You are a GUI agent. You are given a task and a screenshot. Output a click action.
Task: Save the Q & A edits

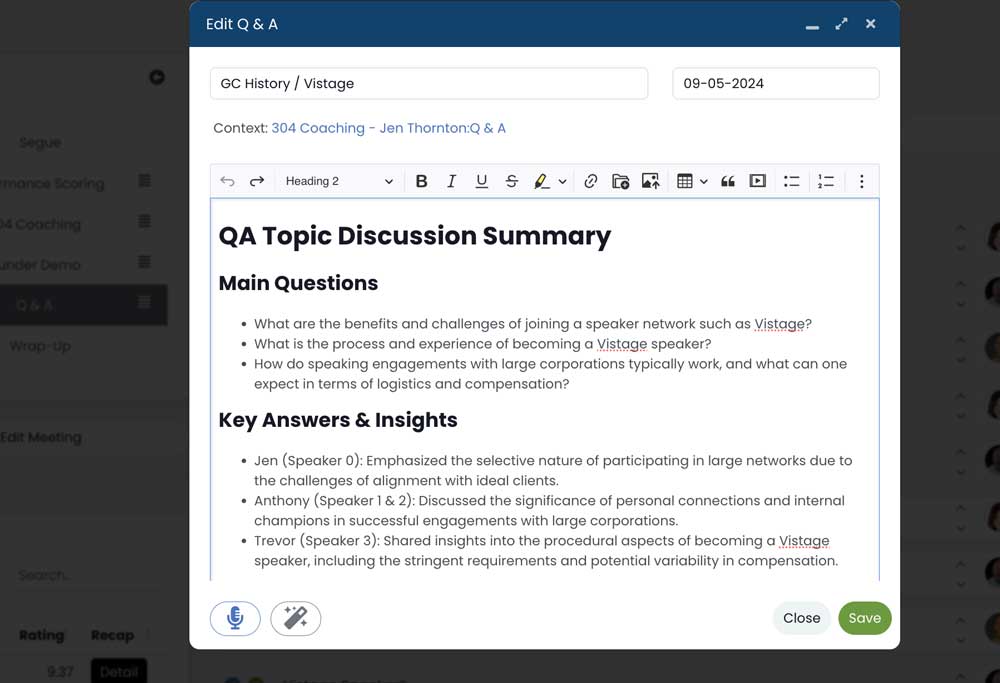tap(864, 618)
